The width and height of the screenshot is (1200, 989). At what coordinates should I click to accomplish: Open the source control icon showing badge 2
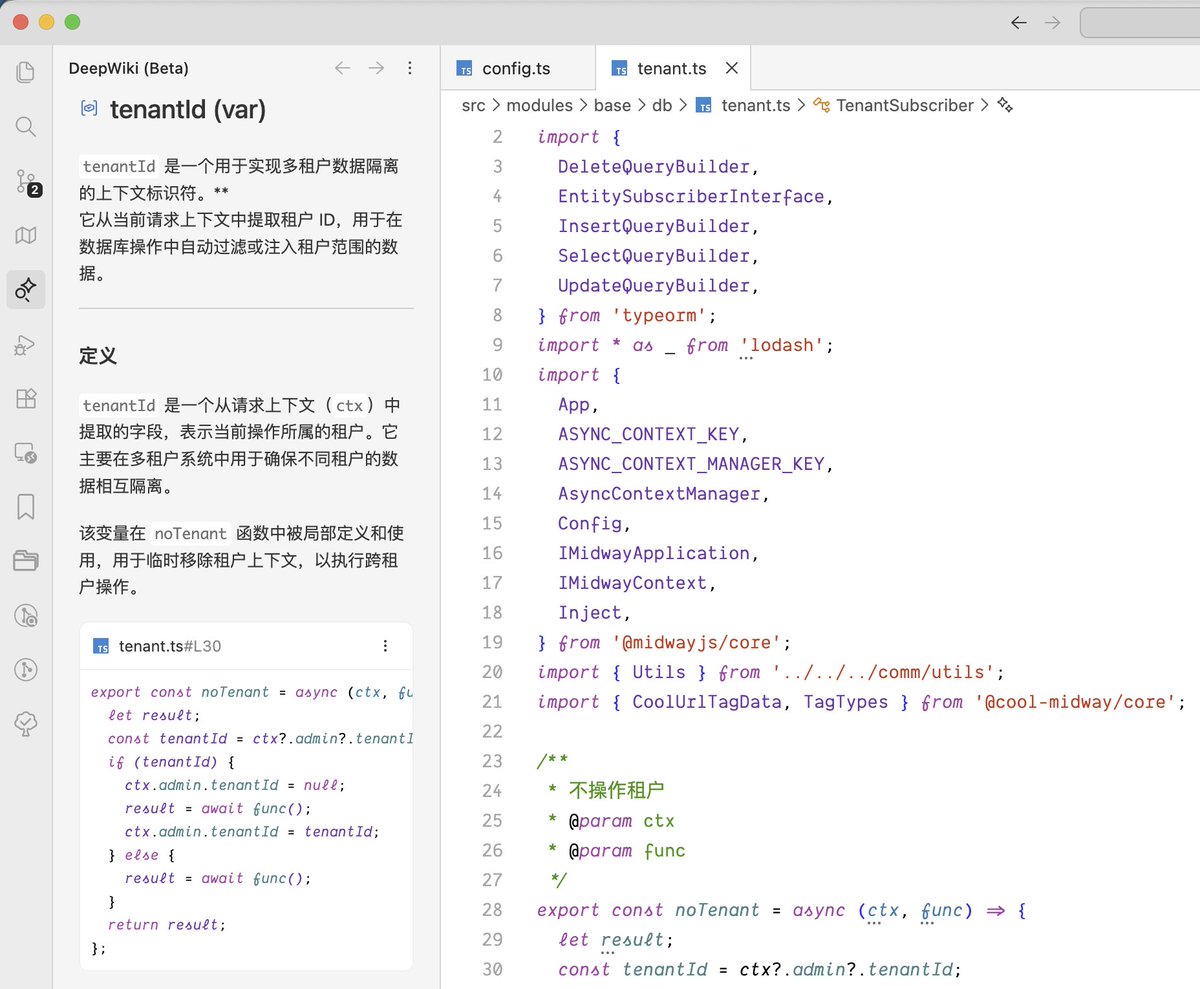[x=25, y=182]
